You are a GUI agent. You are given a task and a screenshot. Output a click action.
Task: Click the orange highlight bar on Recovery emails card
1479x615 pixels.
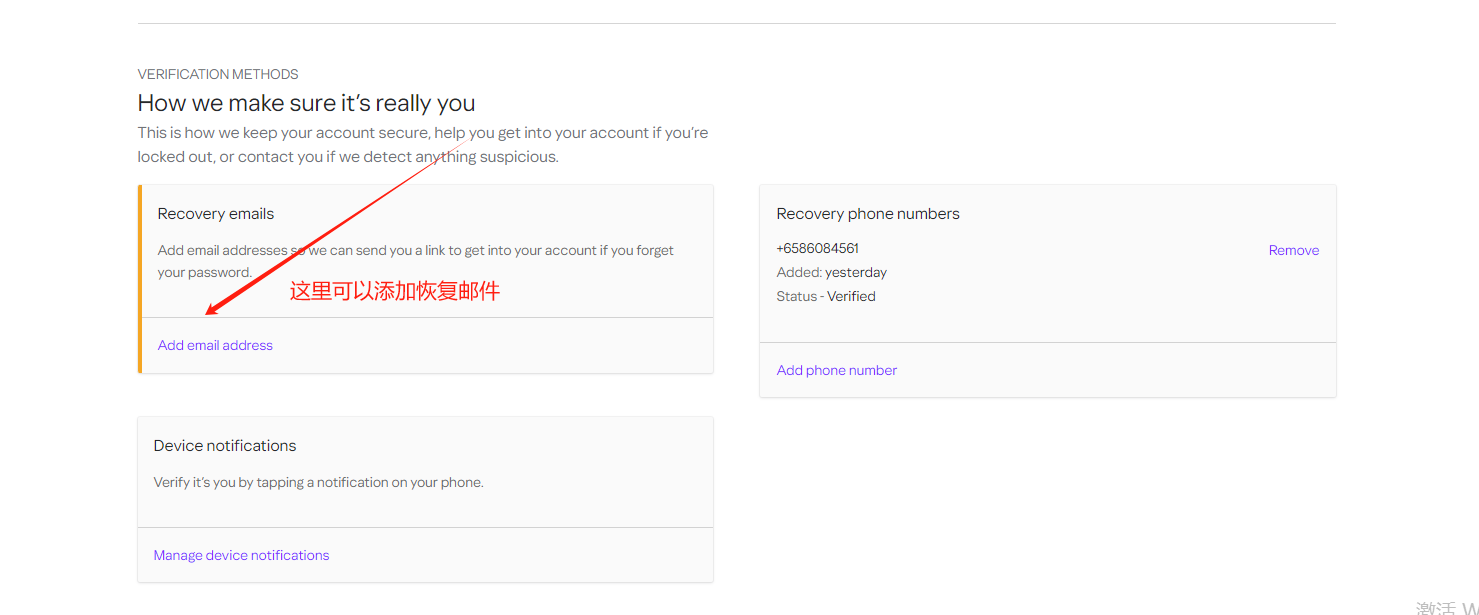click(x=140, y=279)
